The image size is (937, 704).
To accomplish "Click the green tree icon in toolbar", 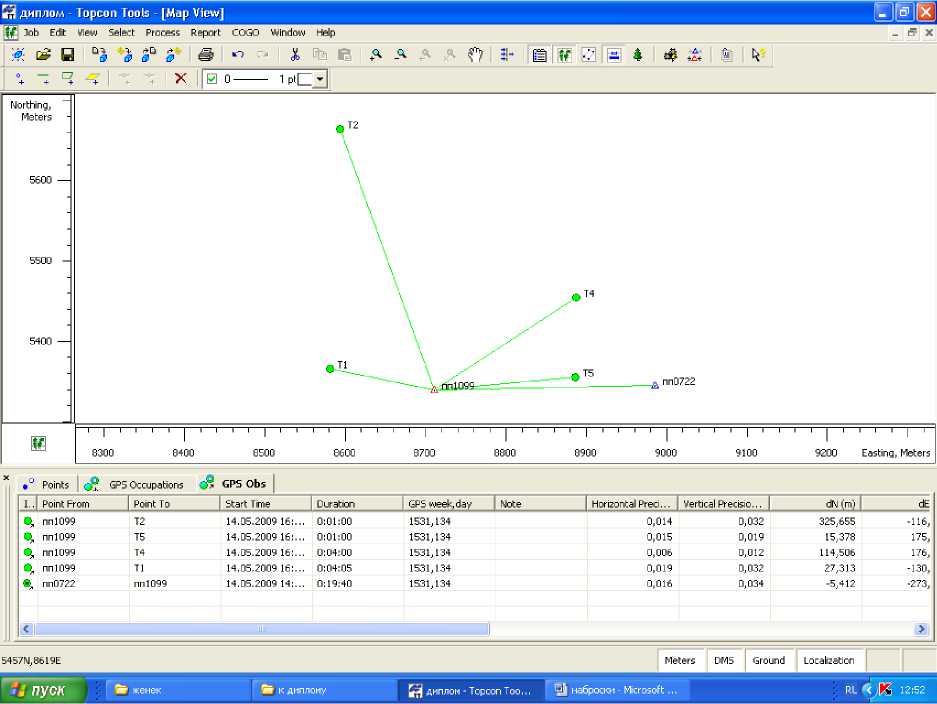I will pyautogui.click(x=637, y=55).
